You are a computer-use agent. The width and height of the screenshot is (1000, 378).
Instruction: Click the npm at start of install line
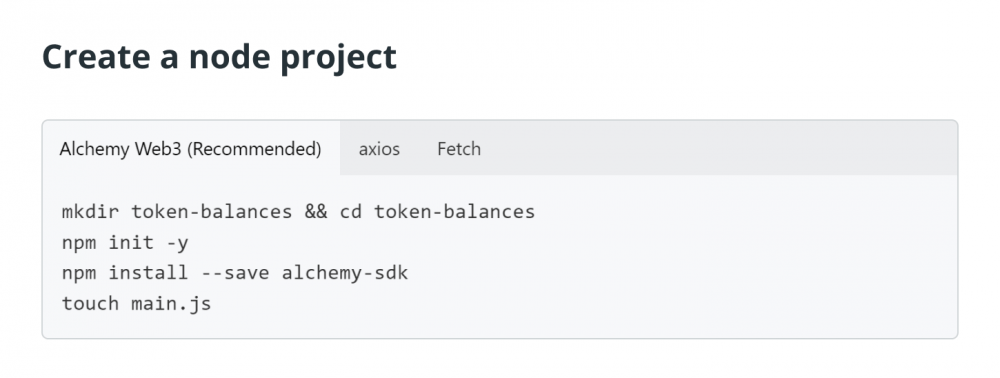coord(79,275)
